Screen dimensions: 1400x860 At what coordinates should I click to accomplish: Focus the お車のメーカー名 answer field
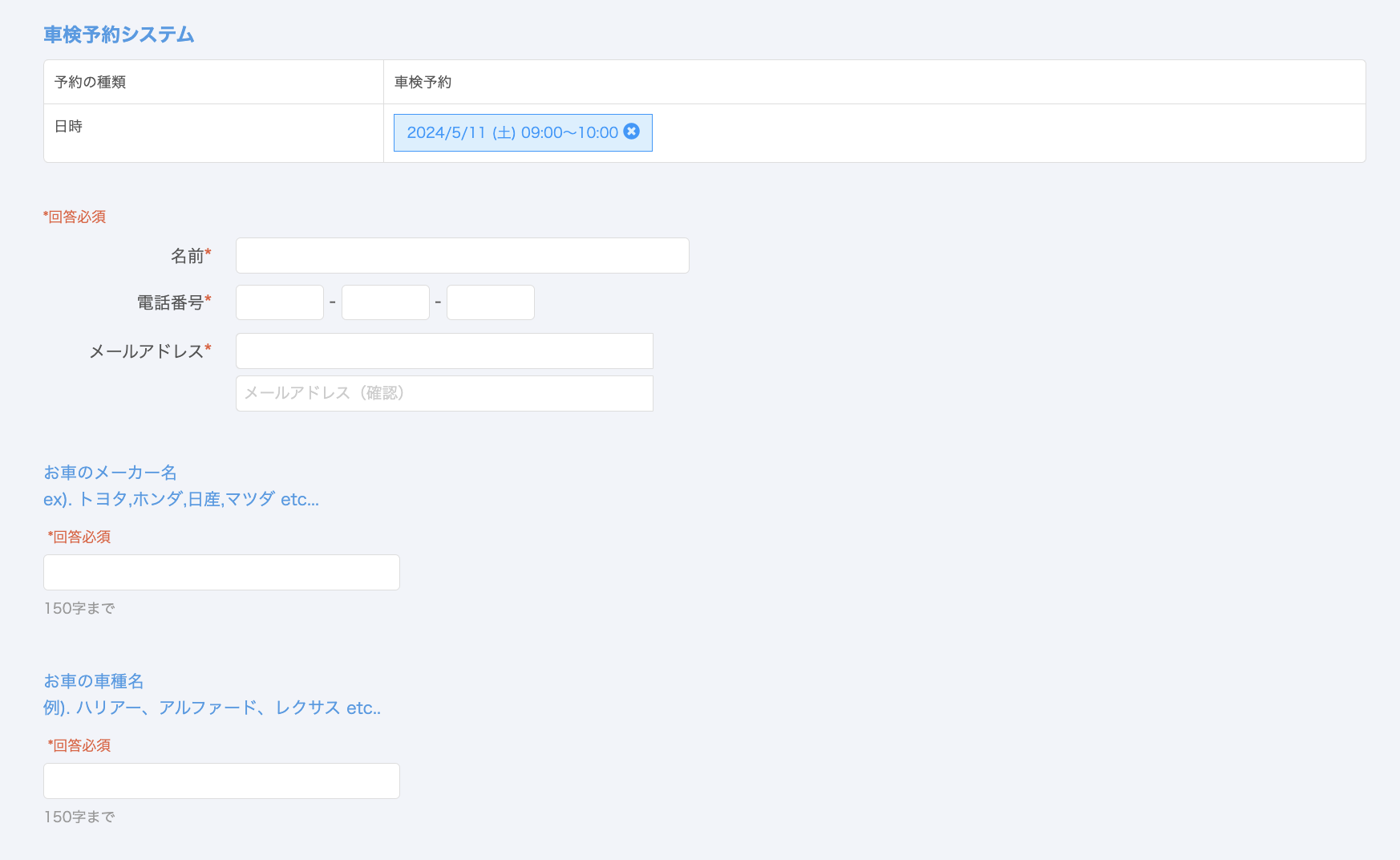221,573
